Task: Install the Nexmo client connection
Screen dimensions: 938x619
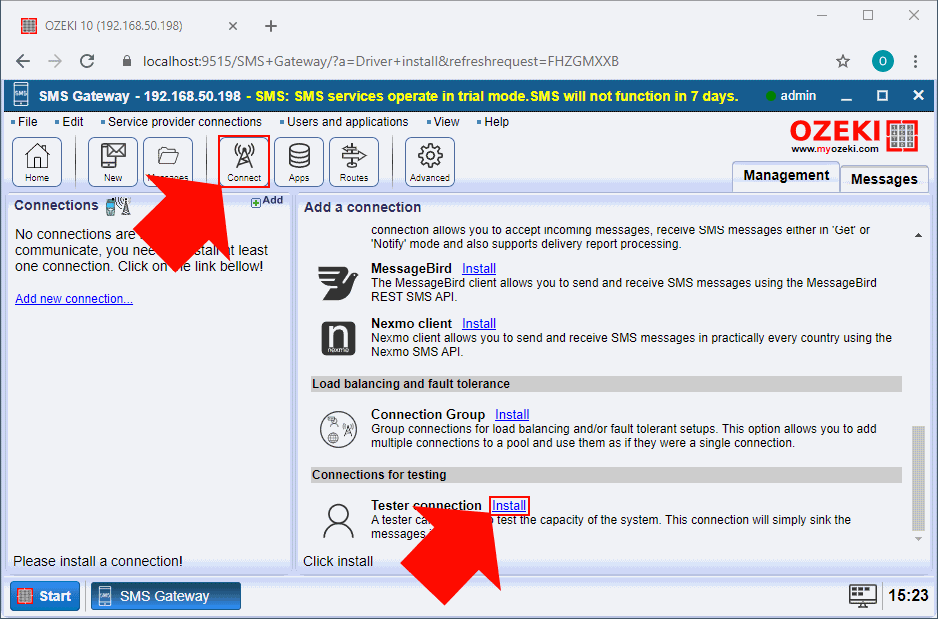Action: coord(479,324)
